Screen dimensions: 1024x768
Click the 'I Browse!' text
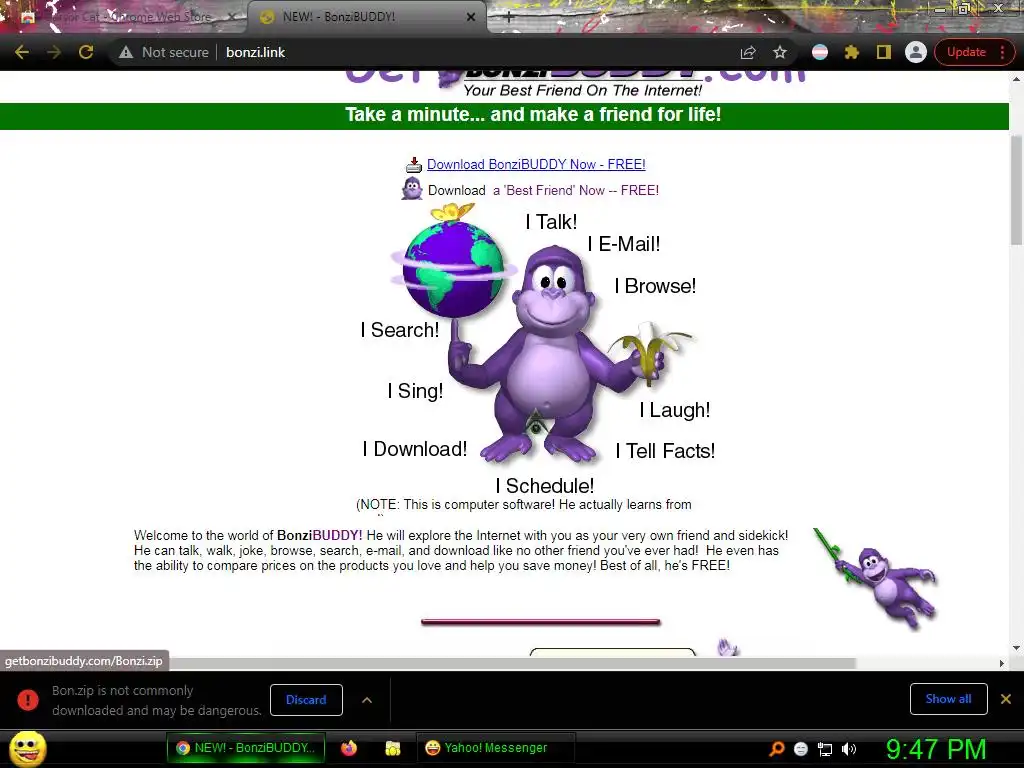pos(655,286)
